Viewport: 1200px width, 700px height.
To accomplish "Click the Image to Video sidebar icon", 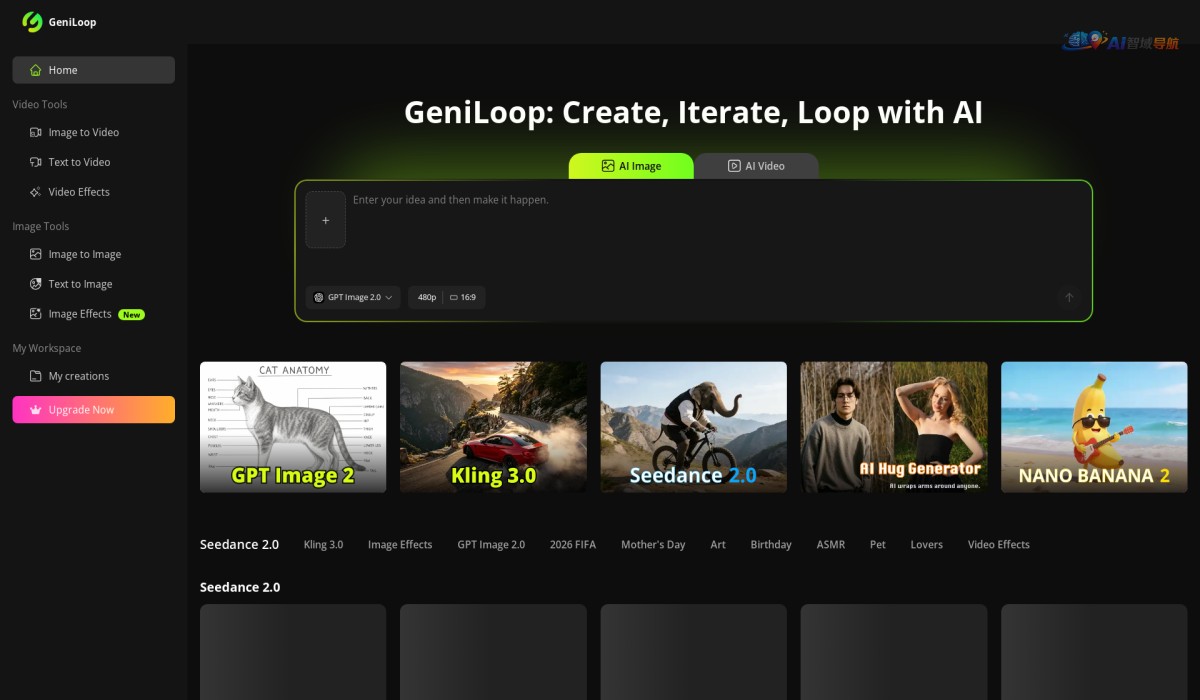I will 36,132.
